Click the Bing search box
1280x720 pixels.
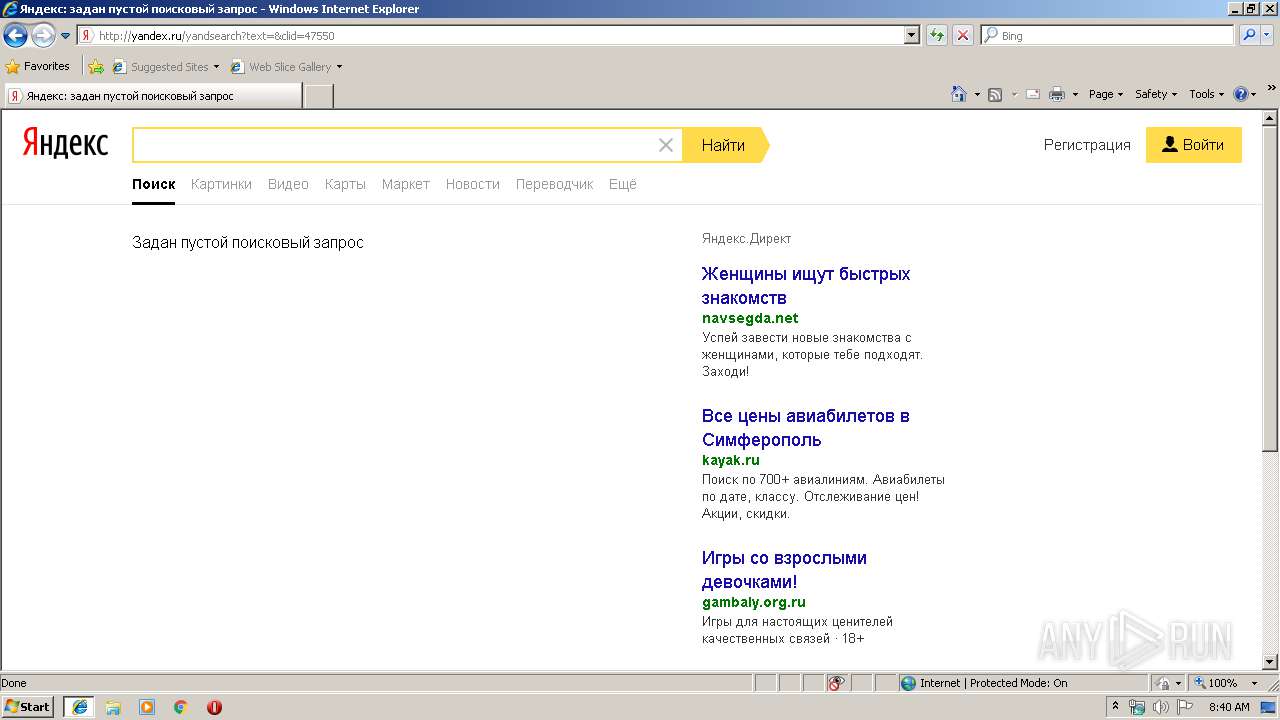coord(1108,35)
